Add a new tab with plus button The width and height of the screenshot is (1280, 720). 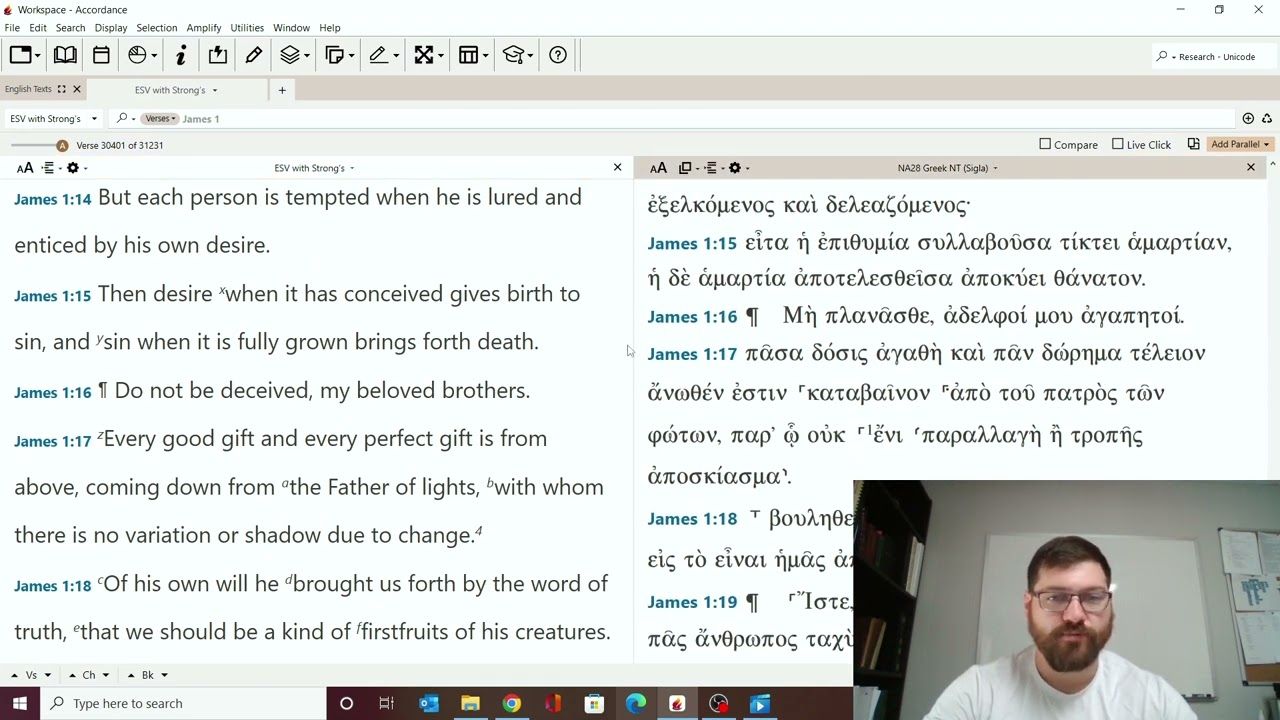pos(282,90)
